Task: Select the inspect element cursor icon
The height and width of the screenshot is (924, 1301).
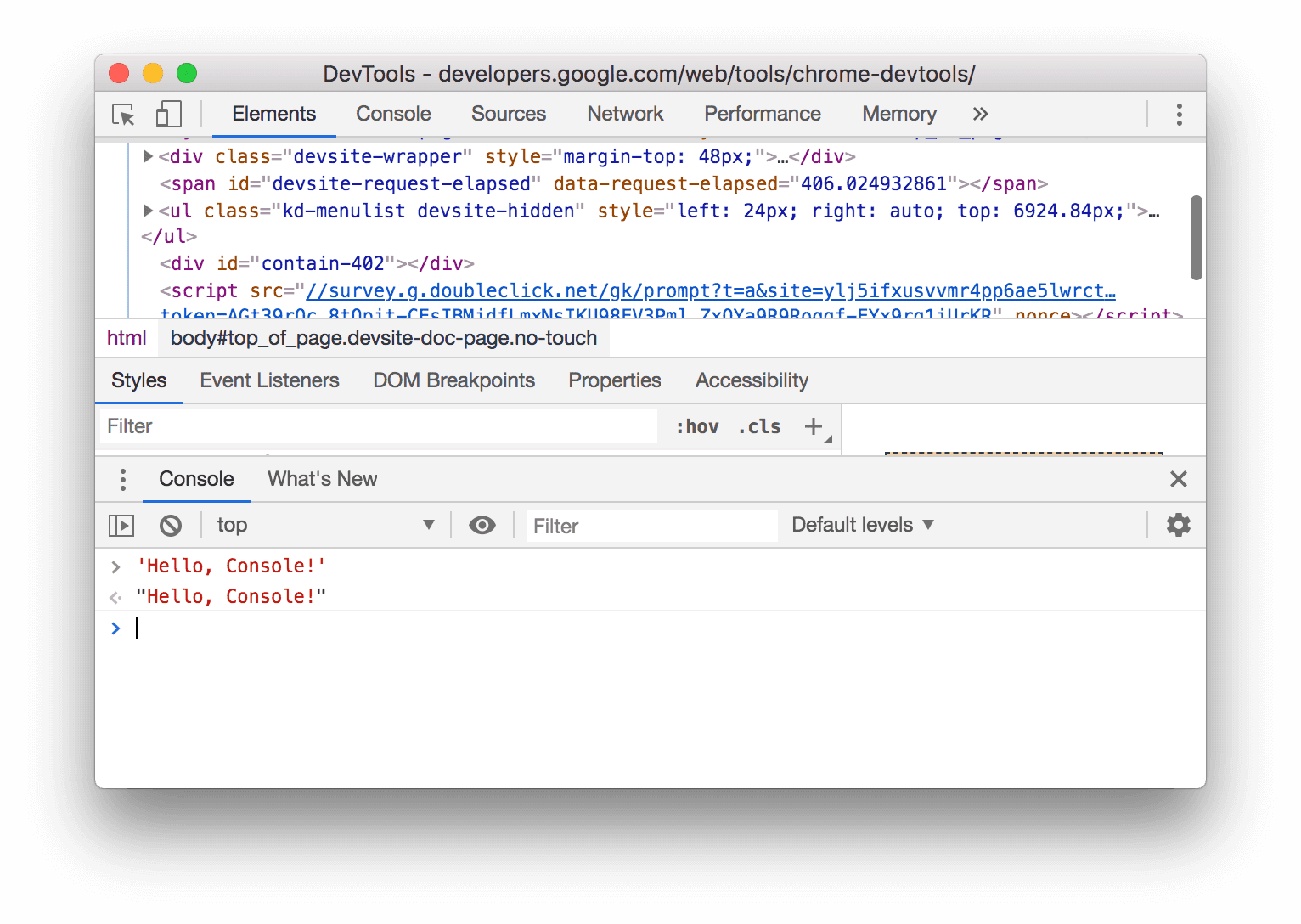Action: (123, 113)
